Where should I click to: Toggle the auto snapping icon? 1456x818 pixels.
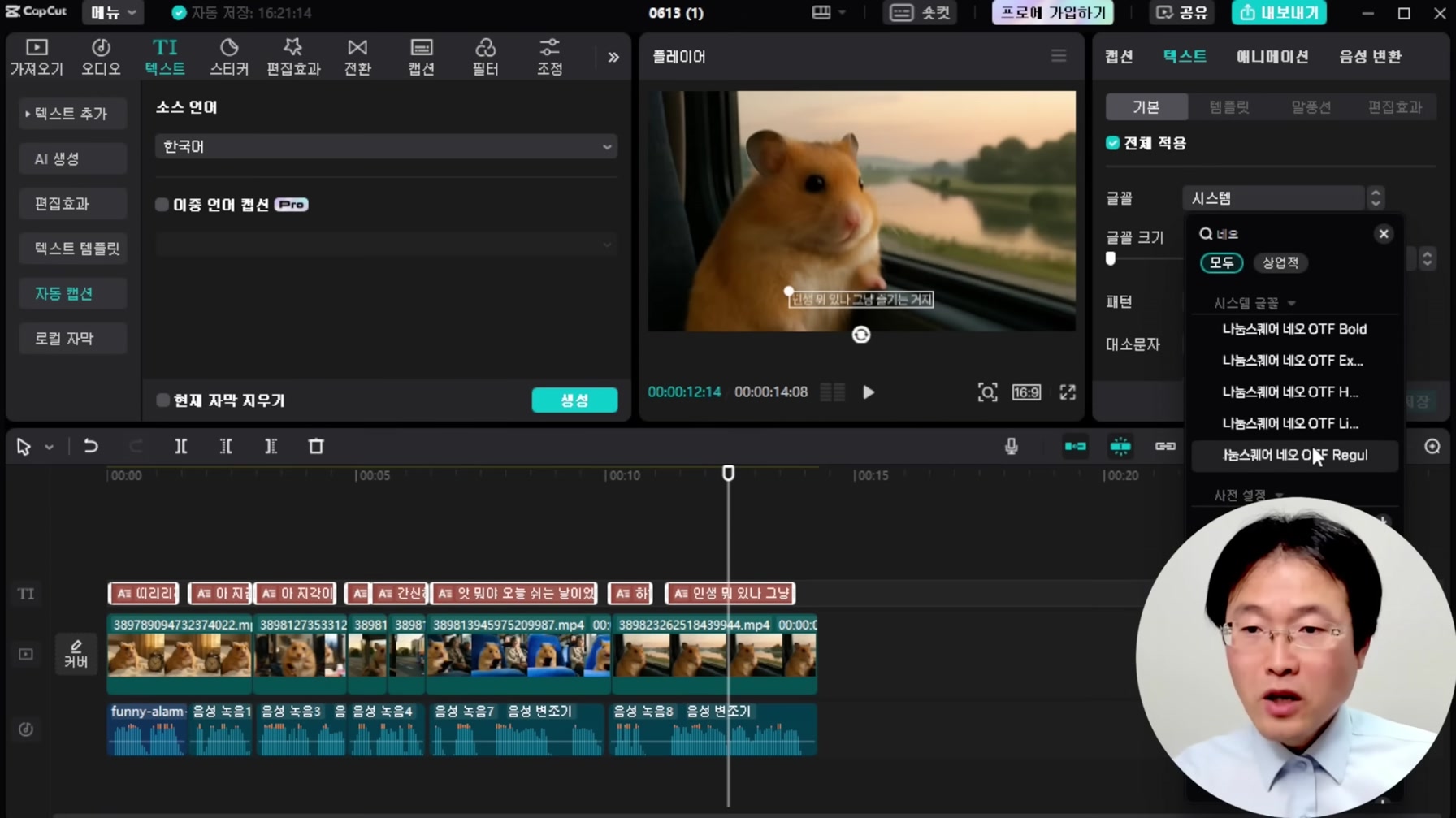[x=1120, y=446]
